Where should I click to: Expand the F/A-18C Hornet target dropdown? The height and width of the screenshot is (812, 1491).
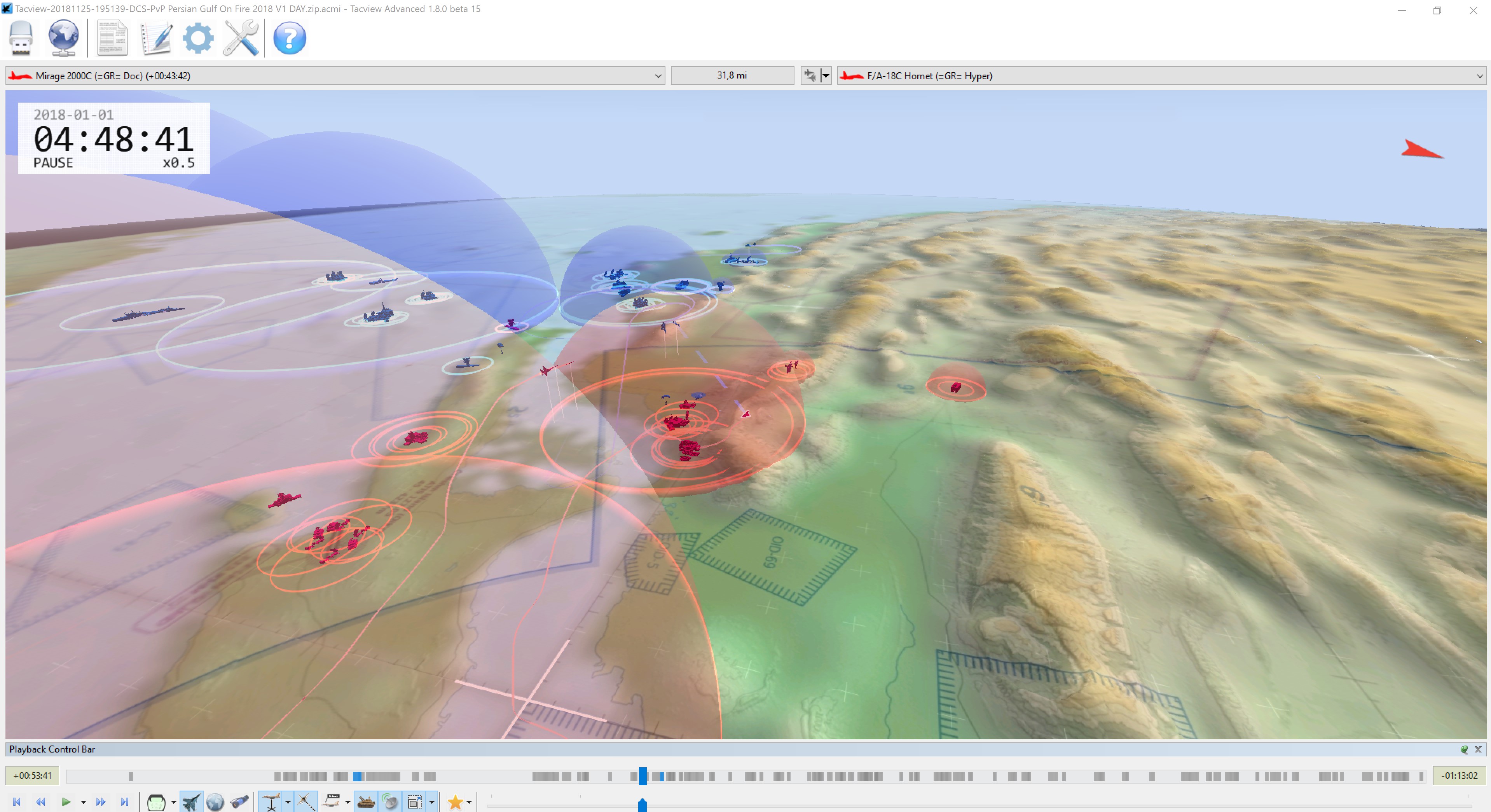click(x=1479, y=76)
